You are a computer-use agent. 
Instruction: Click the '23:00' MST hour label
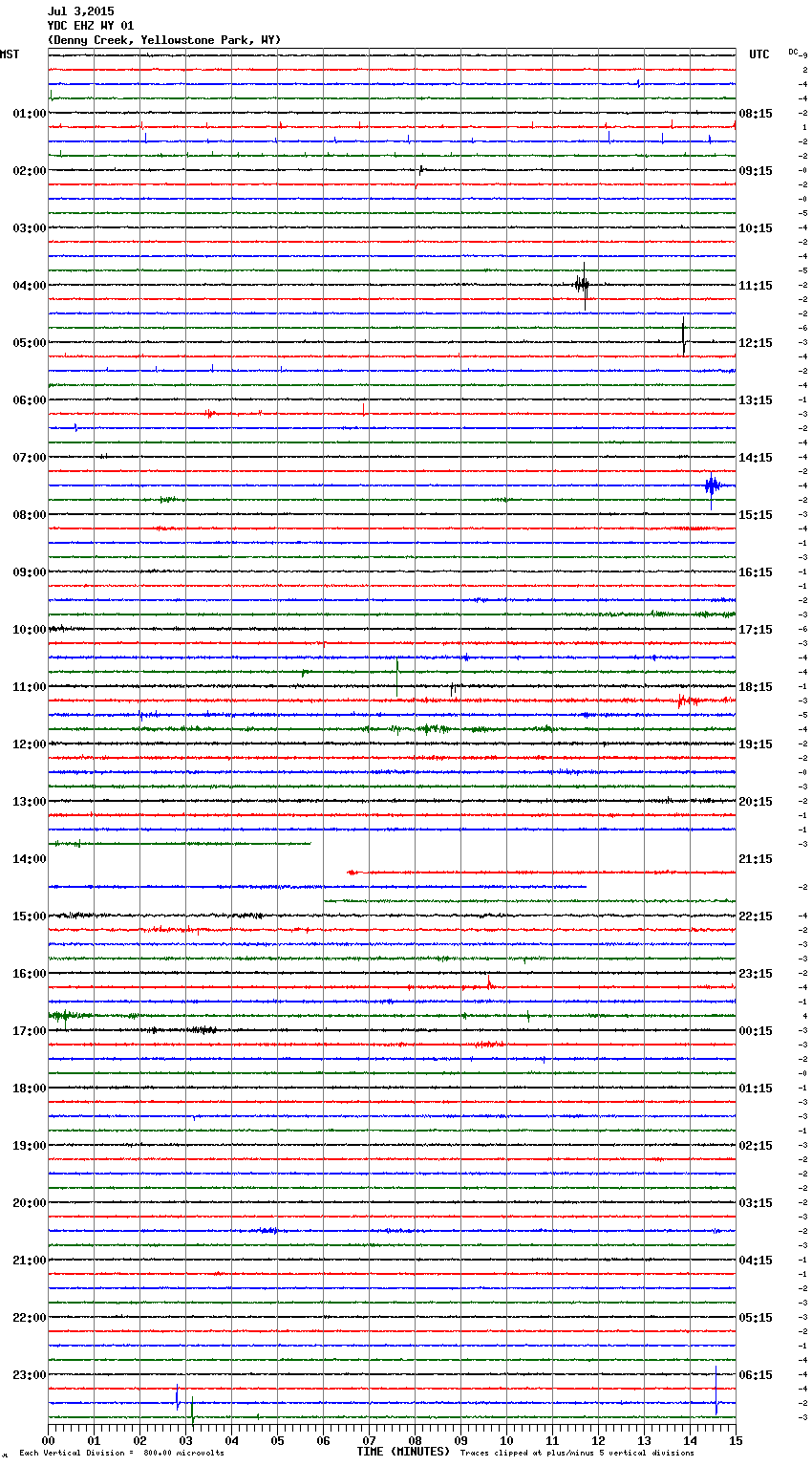point(30,1375)
